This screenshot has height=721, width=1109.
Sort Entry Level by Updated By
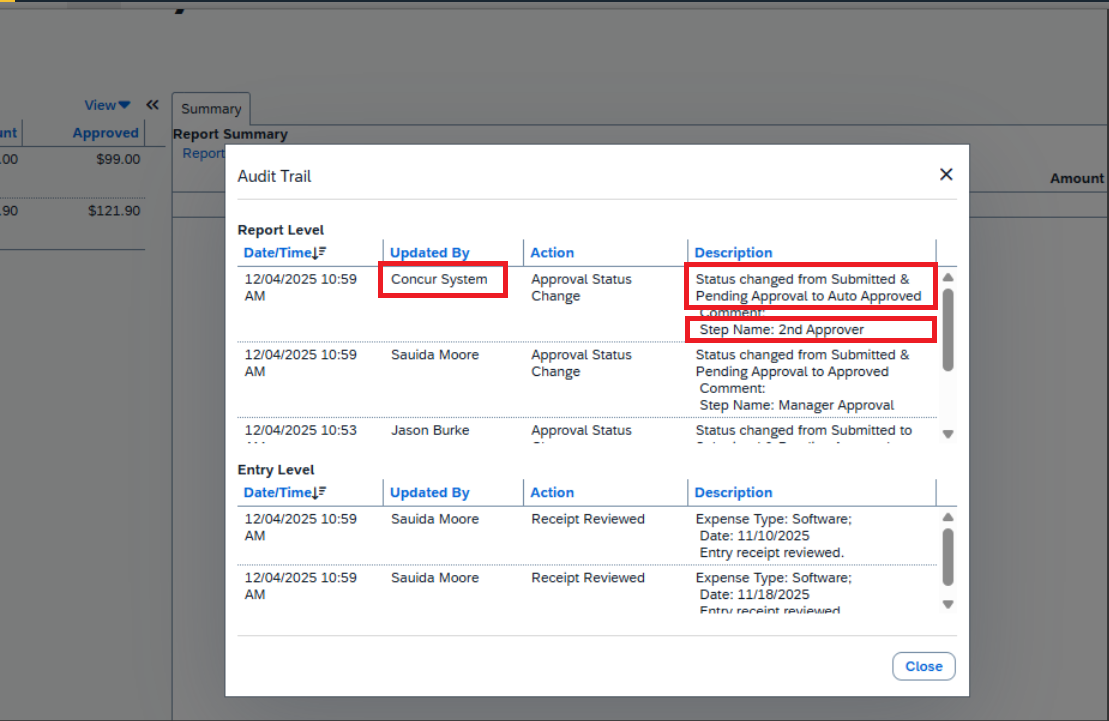pyautogui.click(x=429, y=492)
